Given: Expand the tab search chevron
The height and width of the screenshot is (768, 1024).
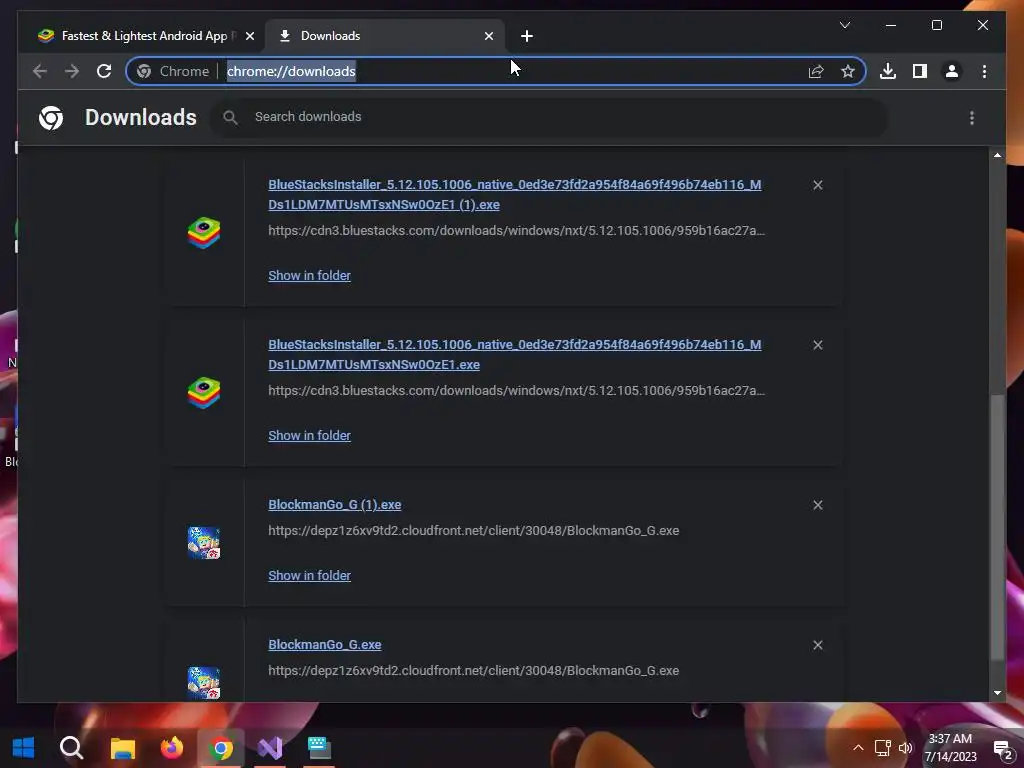Looking at the screenshot, I should tap(844, 25).
